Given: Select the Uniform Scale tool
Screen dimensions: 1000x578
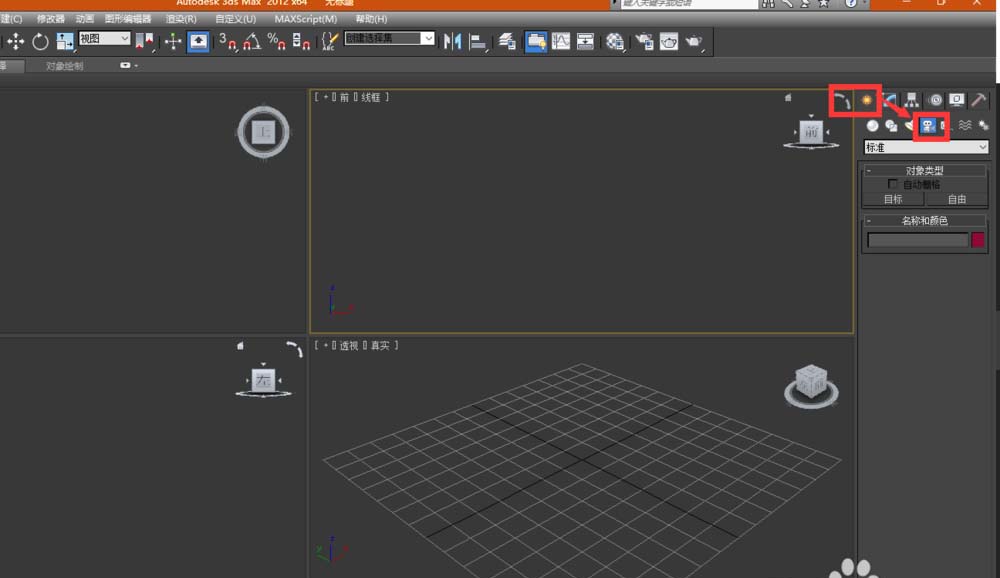Looking at the screenshot, I should click(64, 42).
